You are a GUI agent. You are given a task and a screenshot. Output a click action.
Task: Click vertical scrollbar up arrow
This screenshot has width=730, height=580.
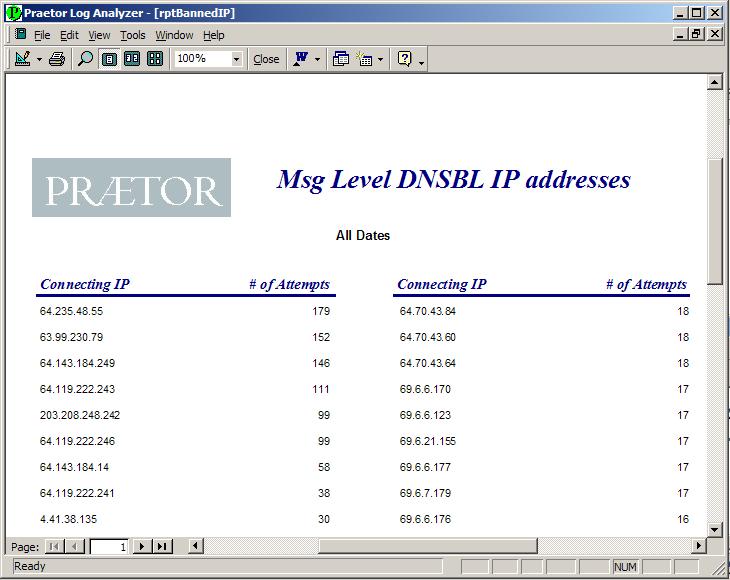point(714,82)
